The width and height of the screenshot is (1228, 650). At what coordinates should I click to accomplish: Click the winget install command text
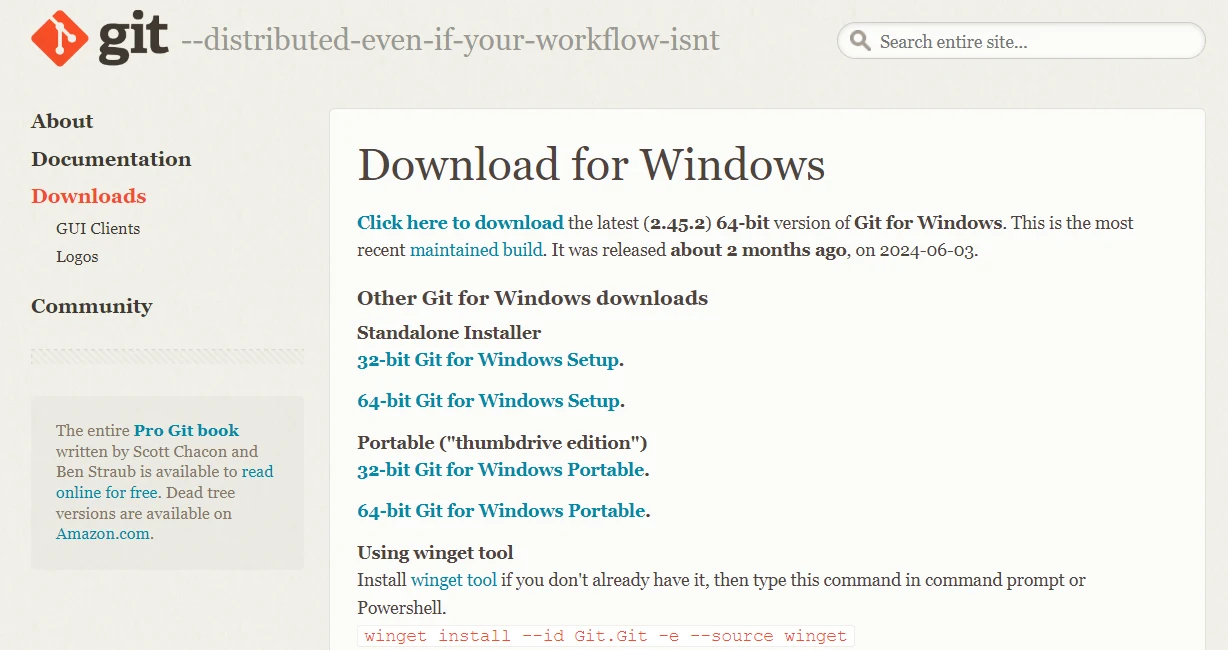(606, 636)
